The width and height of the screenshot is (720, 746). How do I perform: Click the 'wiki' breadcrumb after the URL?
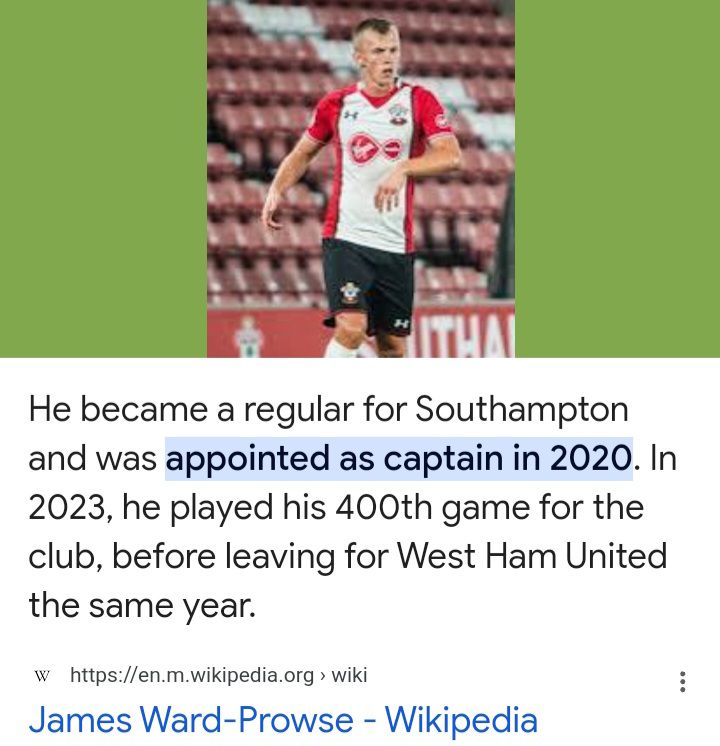pos(349,676)
